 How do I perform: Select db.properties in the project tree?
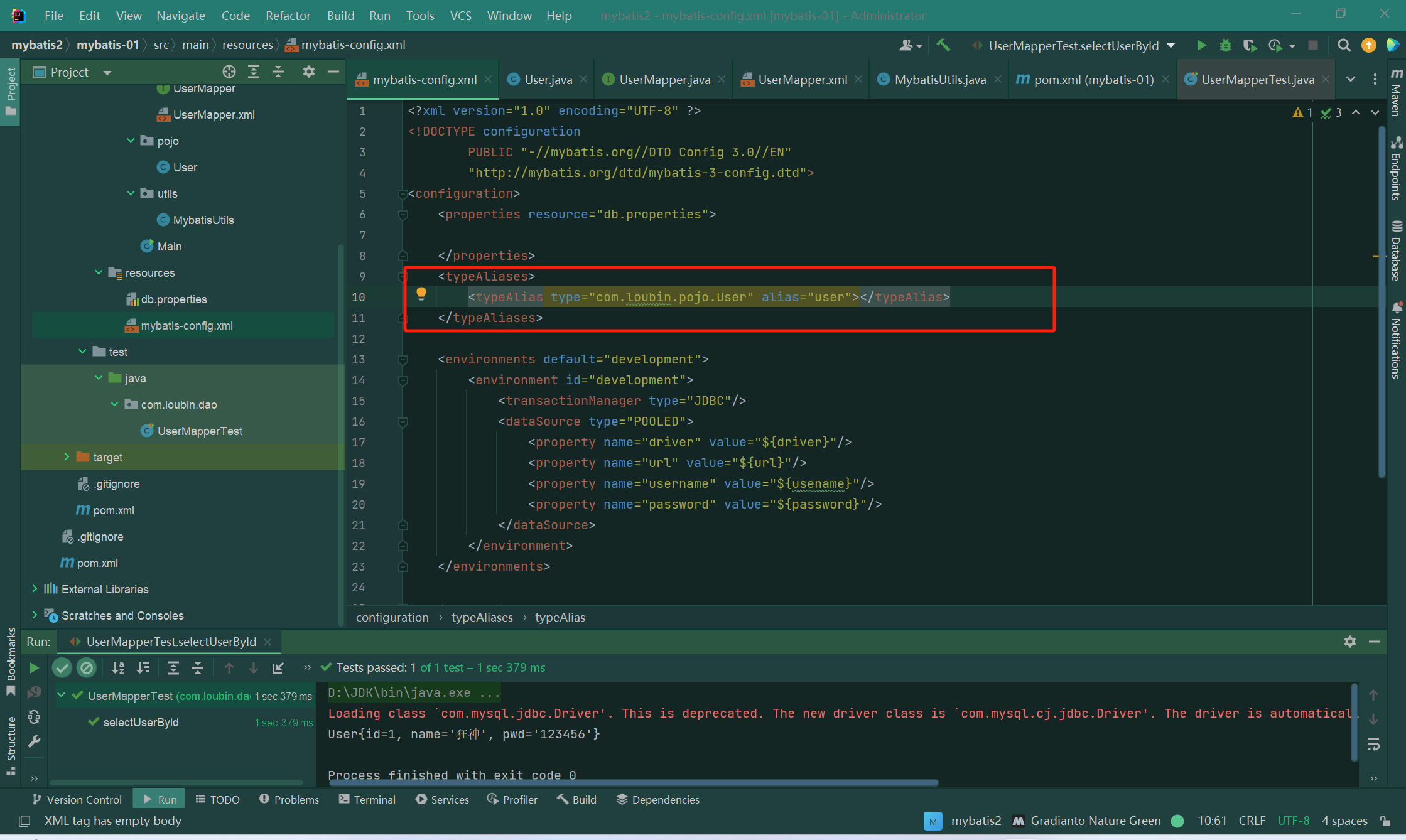173,299
